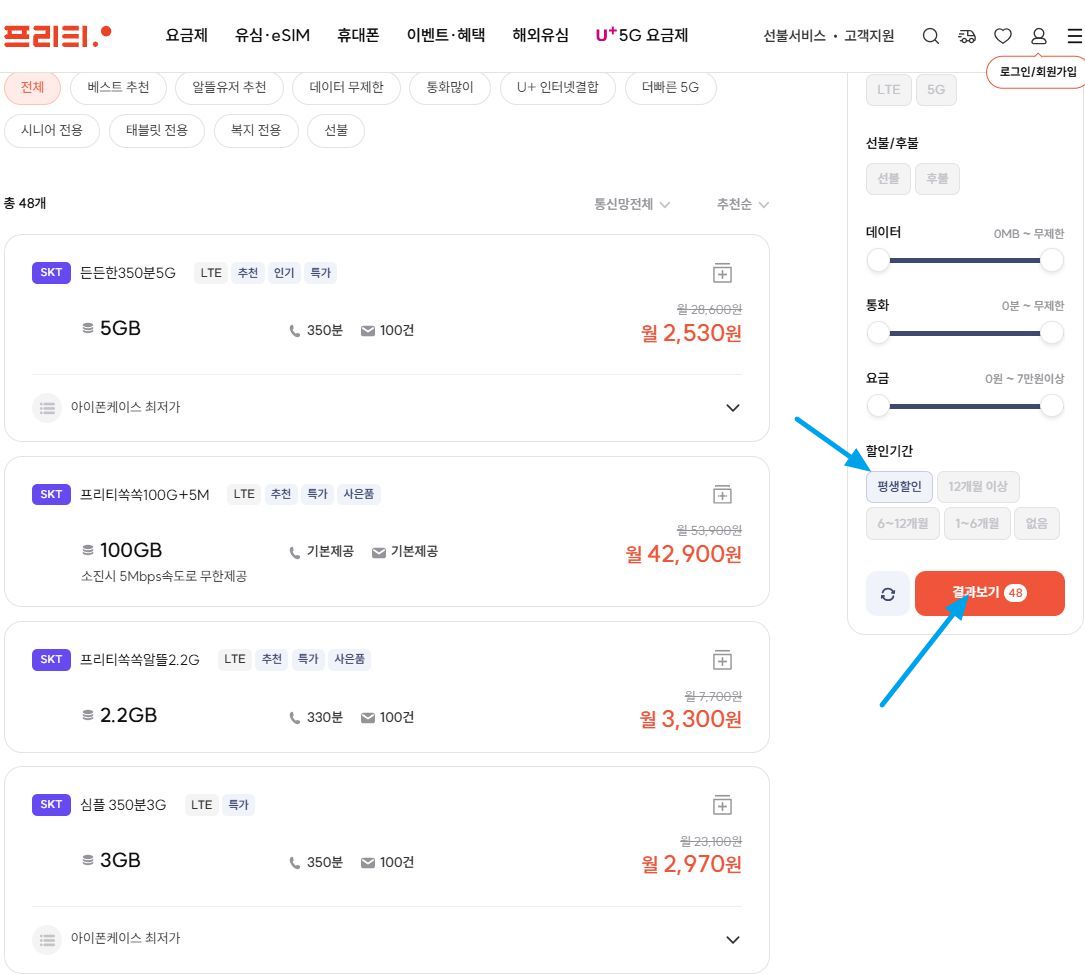Viewport: 1085px width, 975px height.
Task: Add 프리티쏙쏙알뜰2.2G plan to compare
Action: [722, 660]
